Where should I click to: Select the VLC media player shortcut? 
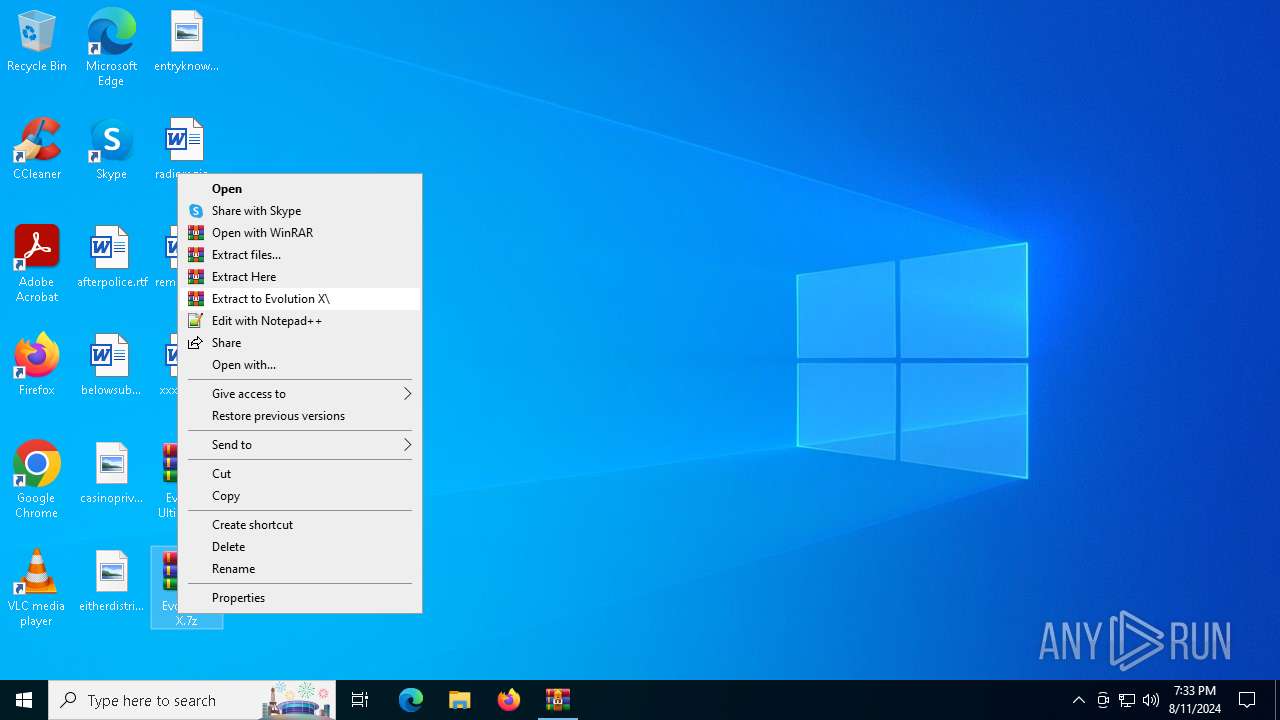point(37,588)
